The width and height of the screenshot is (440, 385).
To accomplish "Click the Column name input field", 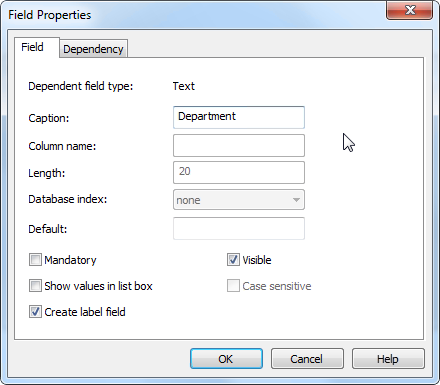I will [x=239, y=145].
